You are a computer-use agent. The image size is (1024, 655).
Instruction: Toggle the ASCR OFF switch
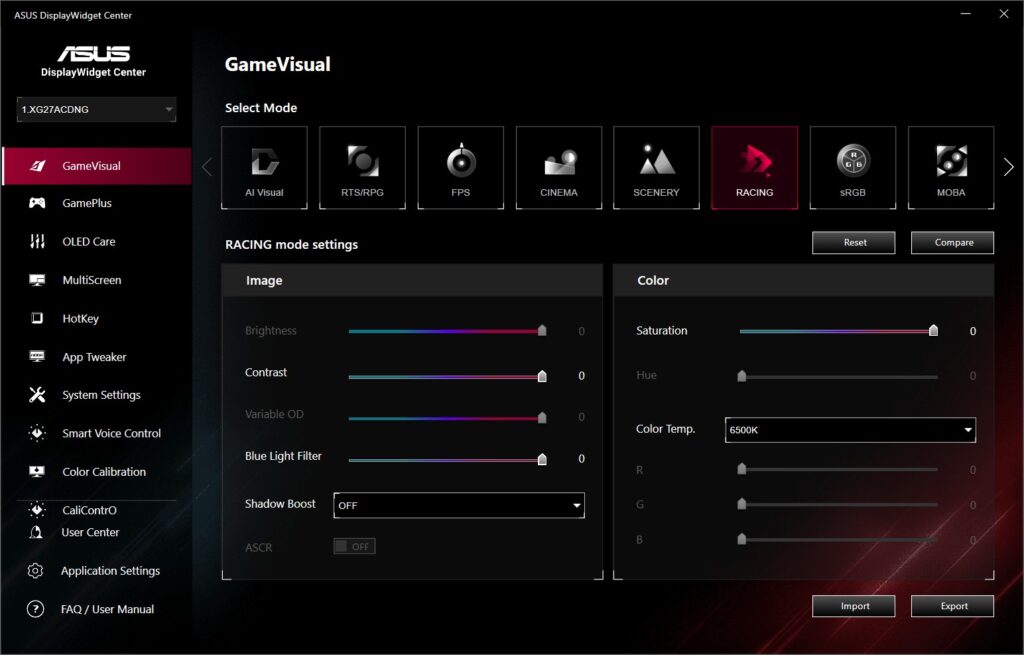click(355, 547)
